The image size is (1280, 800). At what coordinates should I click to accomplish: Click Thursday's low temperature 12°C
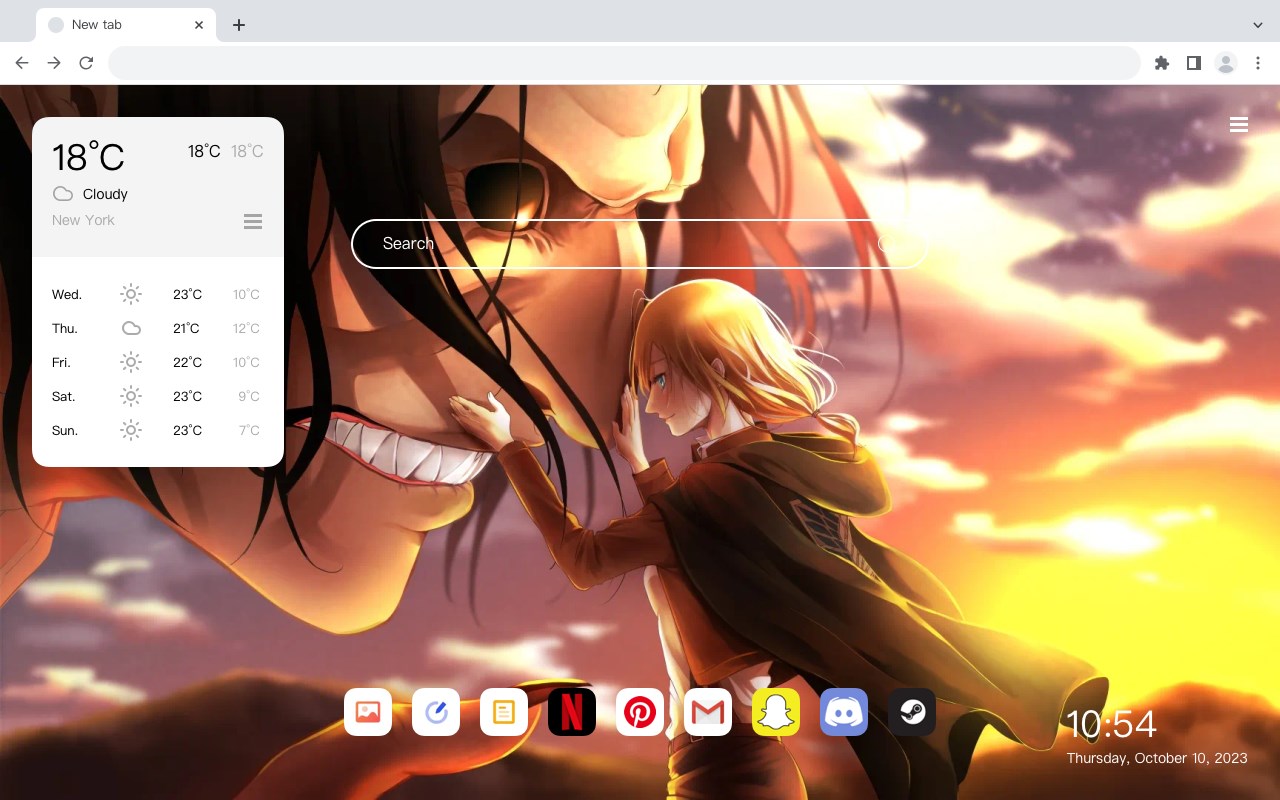click(246, 328)
